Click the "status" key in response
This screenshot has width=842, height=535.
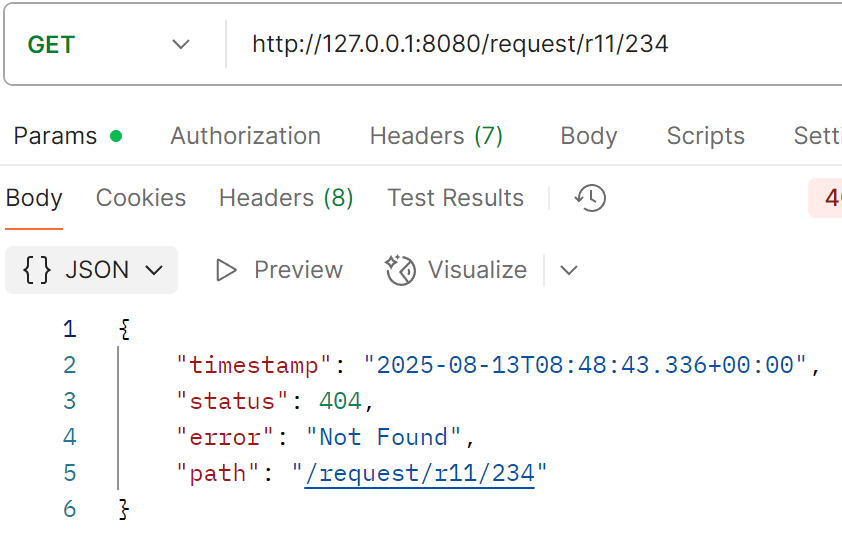coord(233,401)
